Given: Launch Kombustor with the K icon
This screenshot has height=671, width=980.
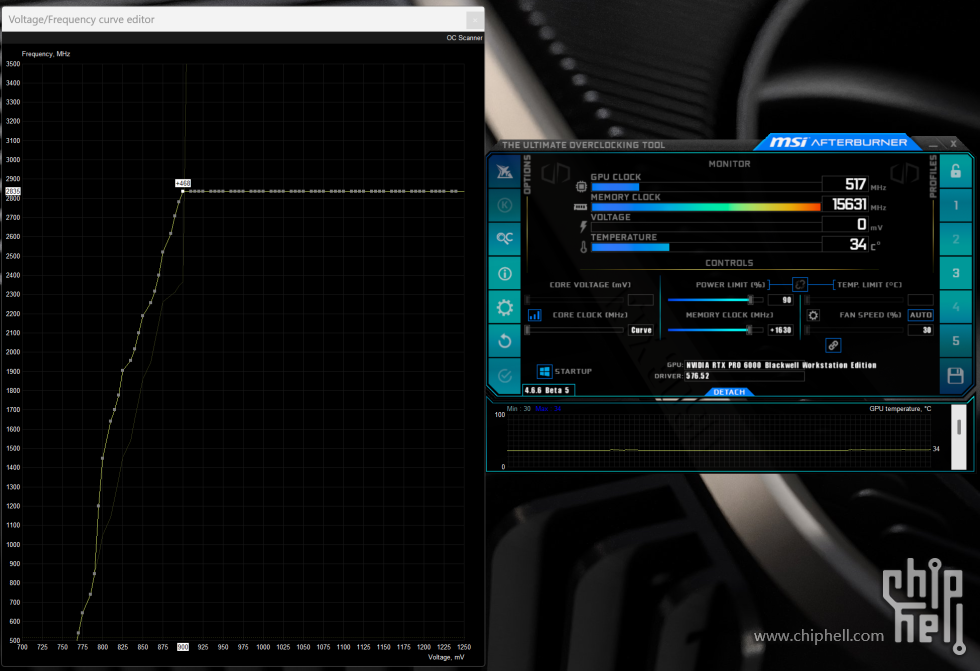Looking at the screenshot, I should click(x=505, y=206).
